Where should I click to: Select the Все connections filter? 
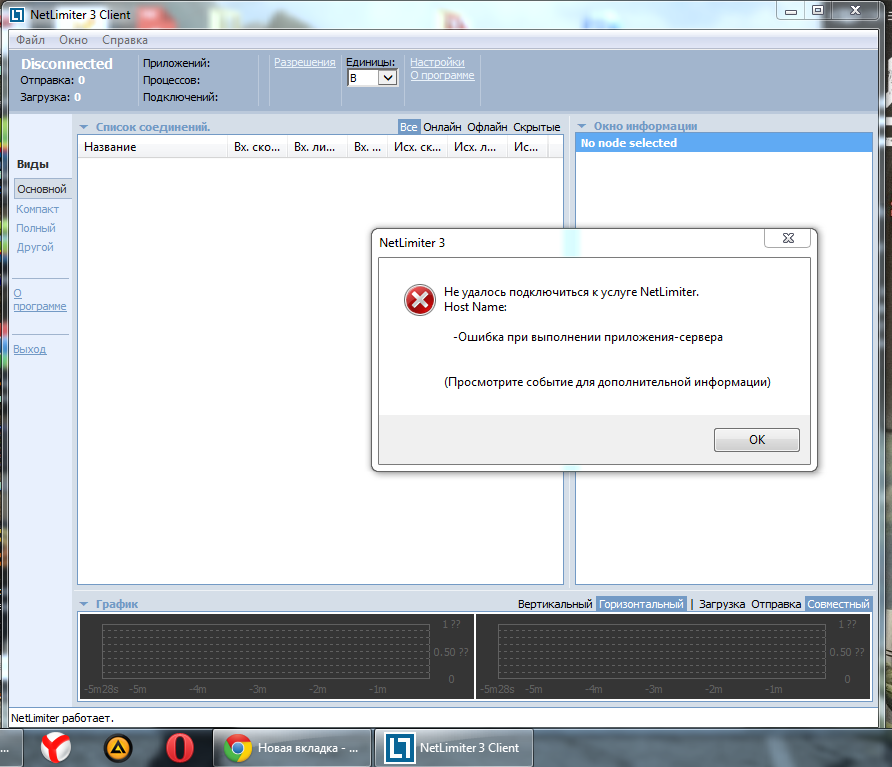click(x=408, y=127)
